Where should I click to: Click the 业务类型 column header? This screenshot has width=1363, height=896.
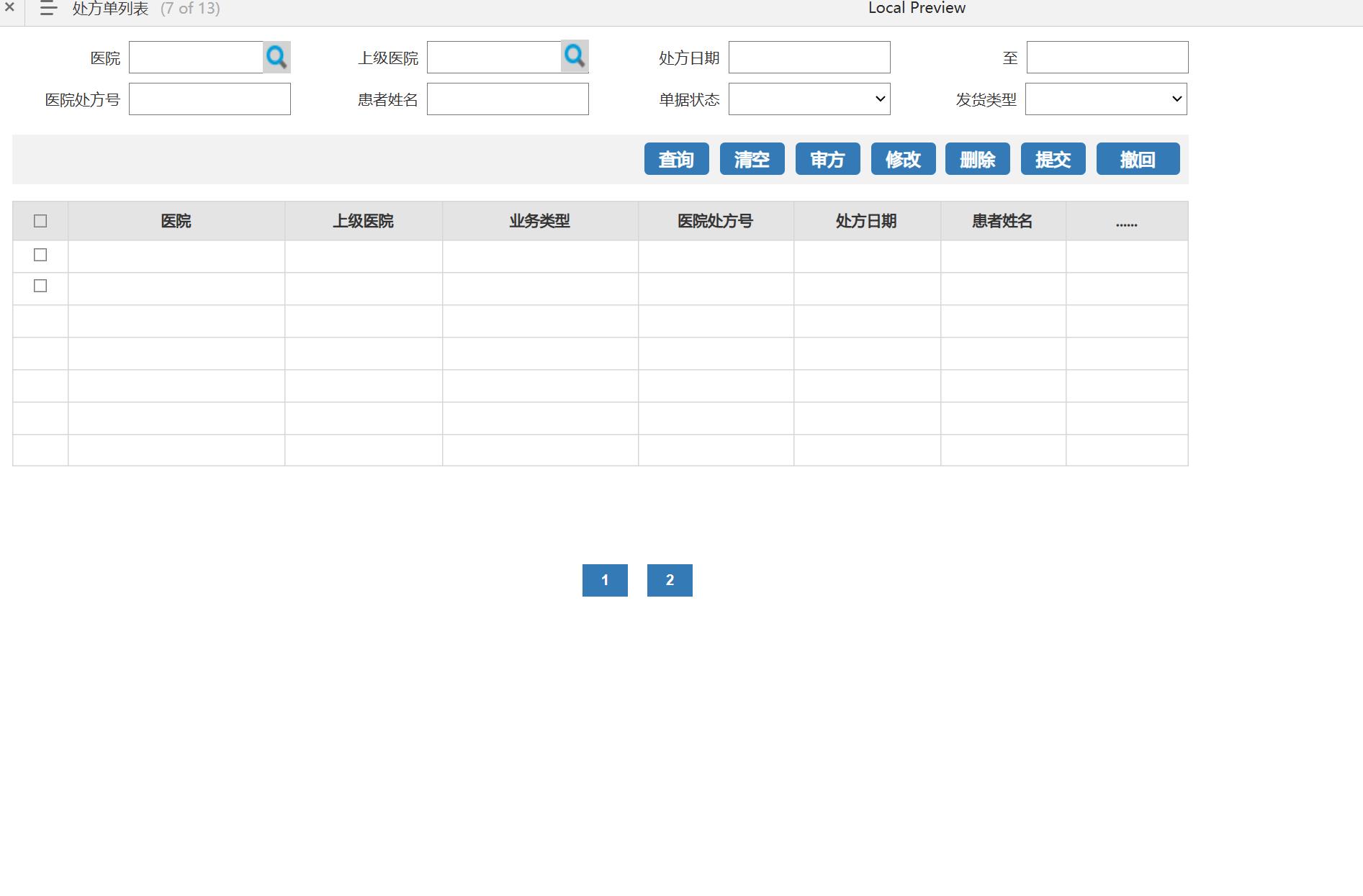click(540, 221)
